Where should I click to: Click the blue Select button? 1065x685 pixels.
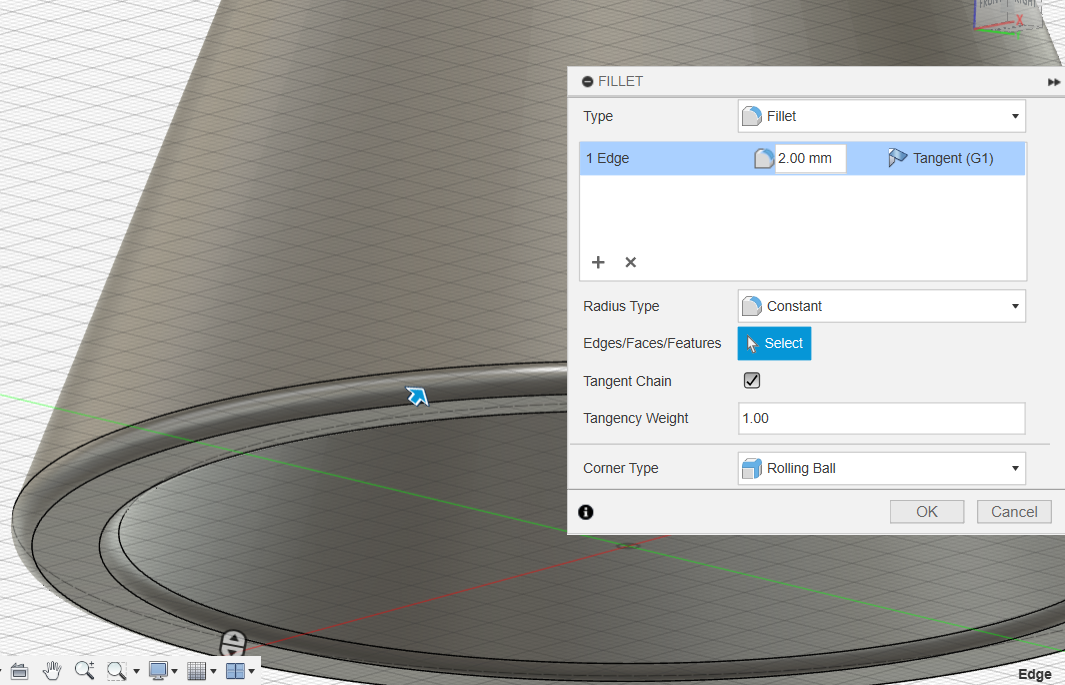click(774, 344)
